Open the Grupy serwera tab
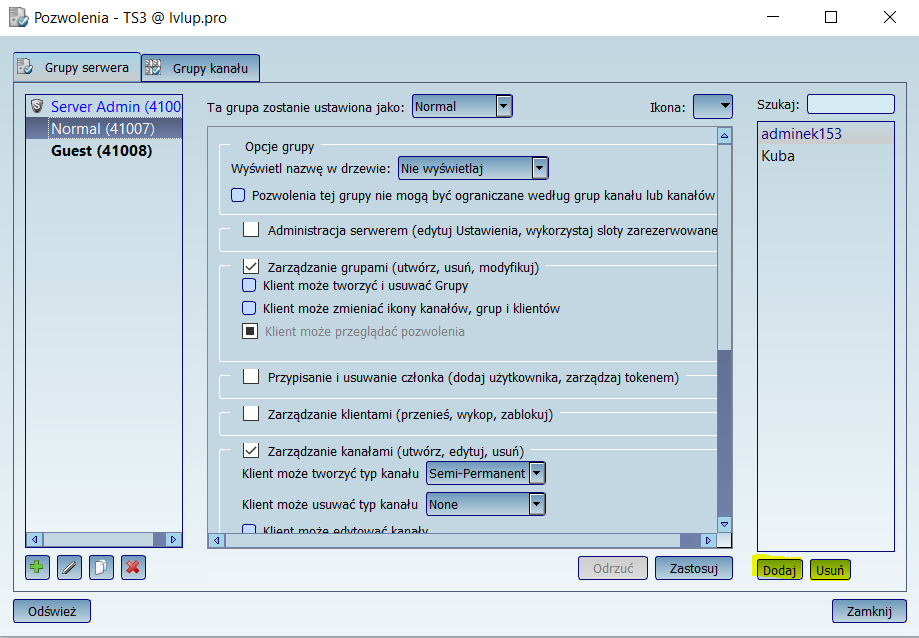919x638 pixels. click(x=76, y=68)
